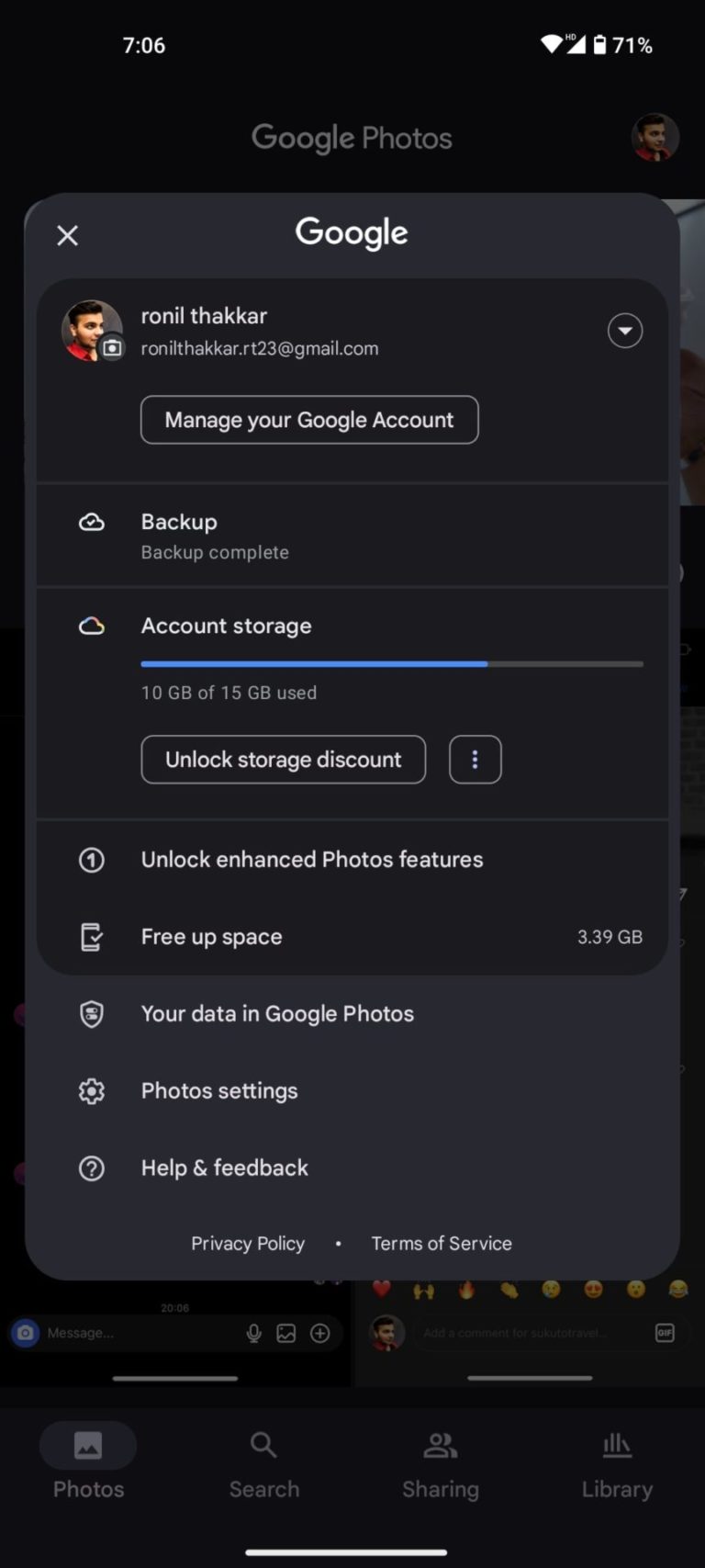Open the Terms of Service link

pyautogui.click(x=441, y=1243)
